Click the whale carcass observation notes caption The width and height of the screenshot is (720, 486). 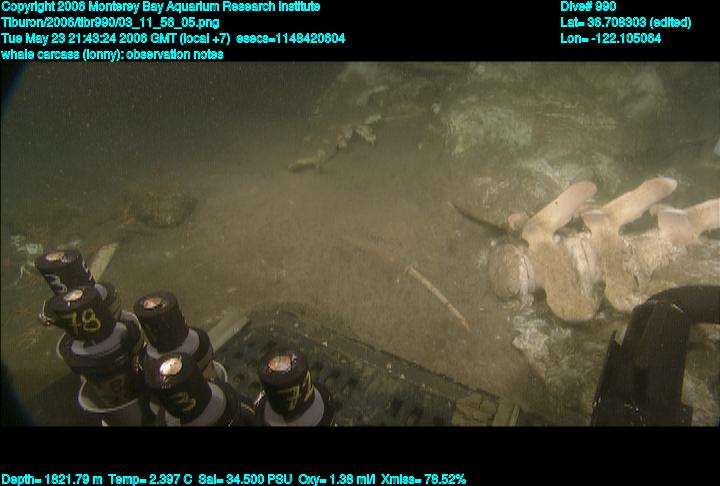[116, 54]
